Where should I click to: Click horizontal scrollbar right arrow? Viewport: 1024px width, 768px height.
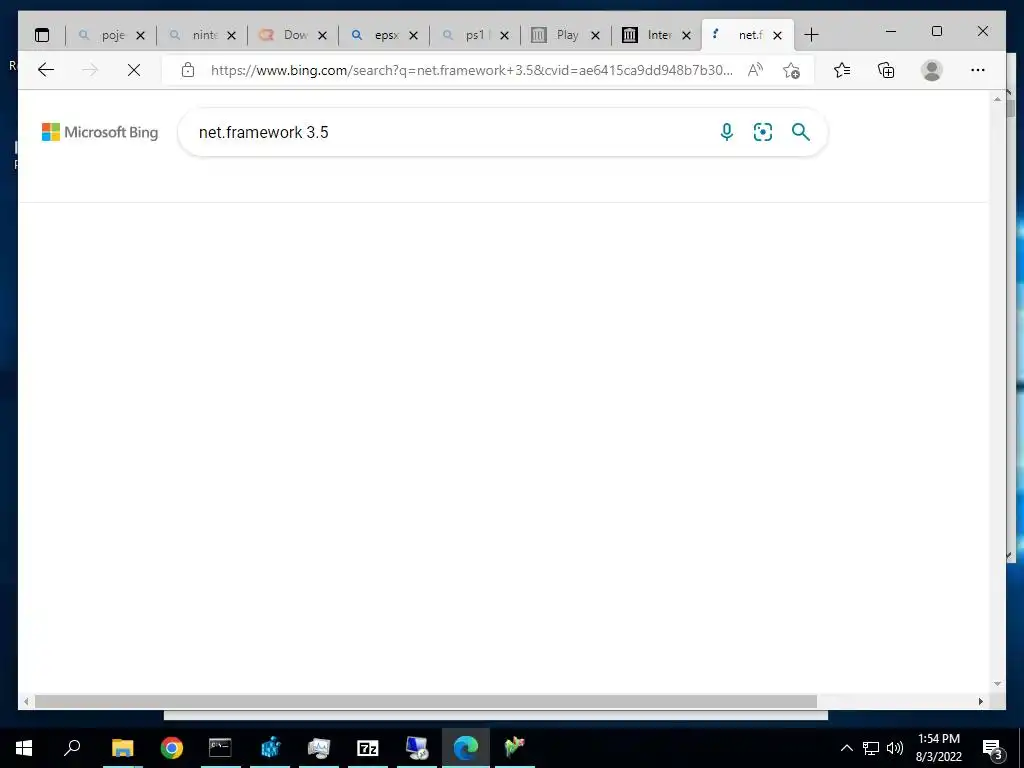(981, 701)
